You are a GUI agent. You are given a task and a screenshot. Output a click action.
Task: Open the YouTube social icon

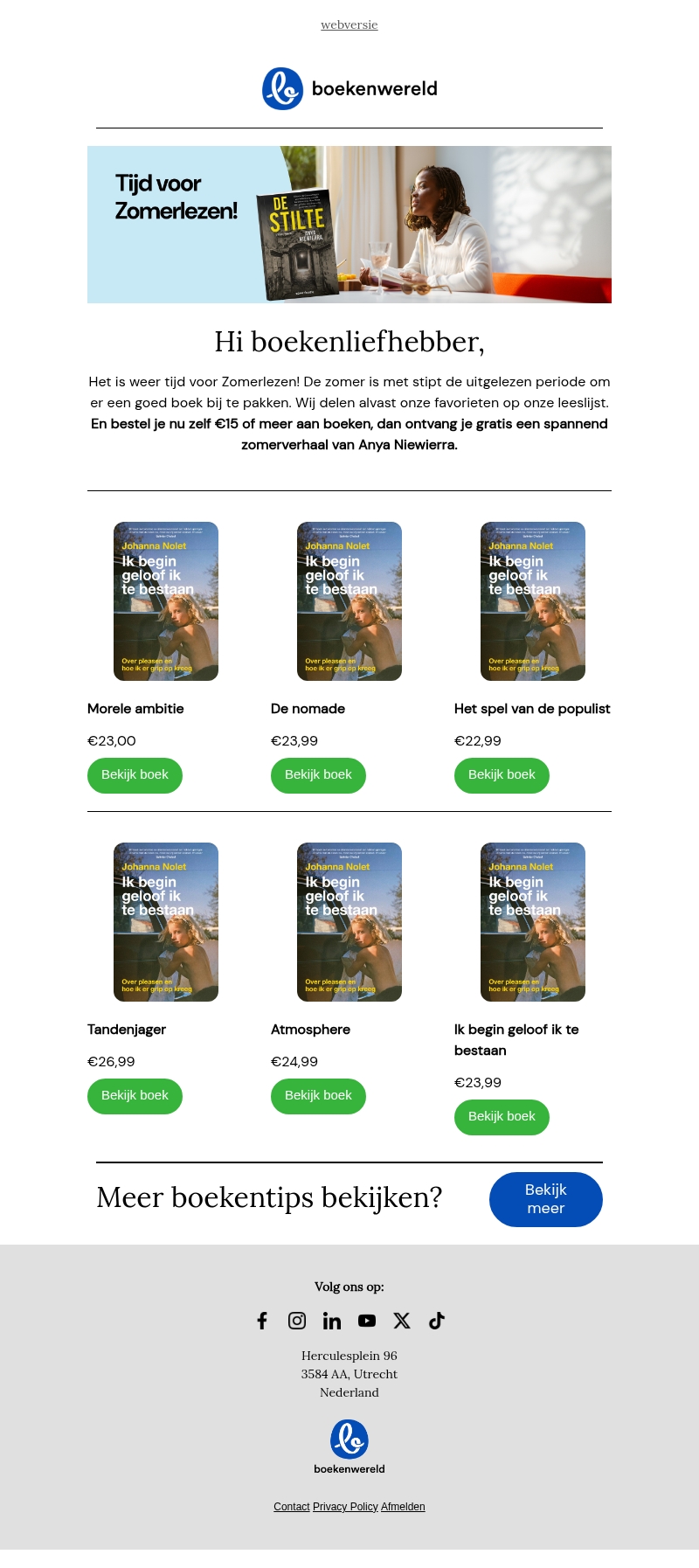[x=367, y=1321]
